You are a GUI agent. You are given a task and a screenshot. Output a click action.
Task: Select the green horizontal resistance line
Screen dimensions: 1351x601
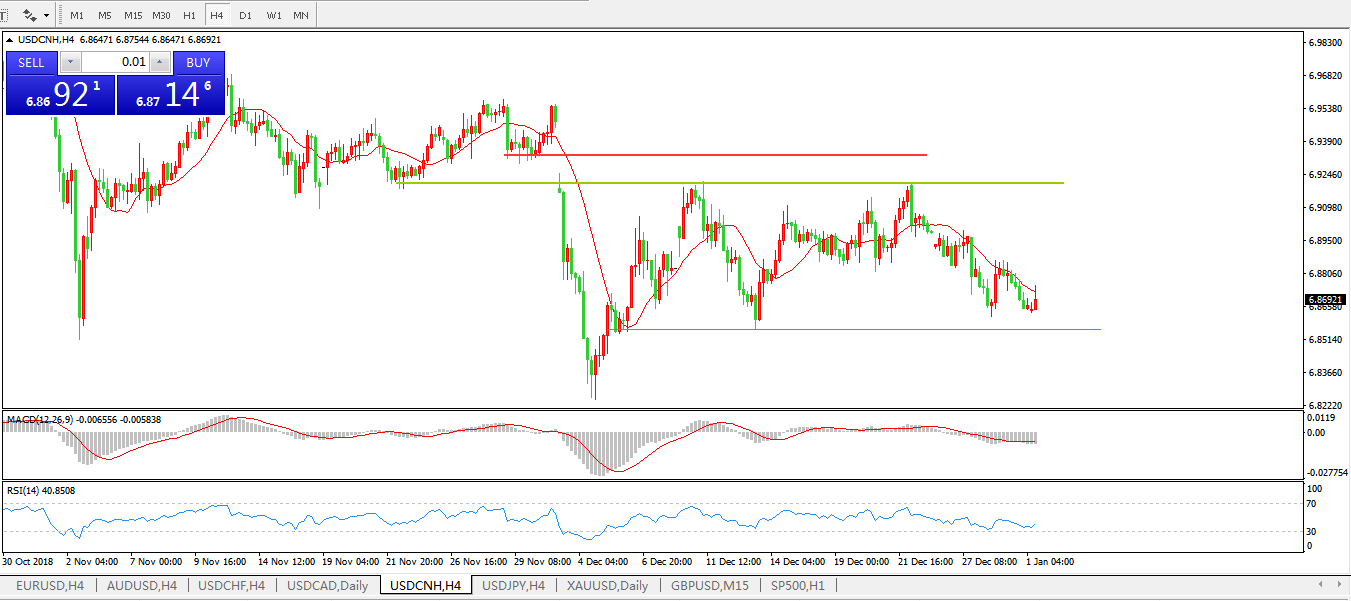pyautogui.click(x=800, y=183)
